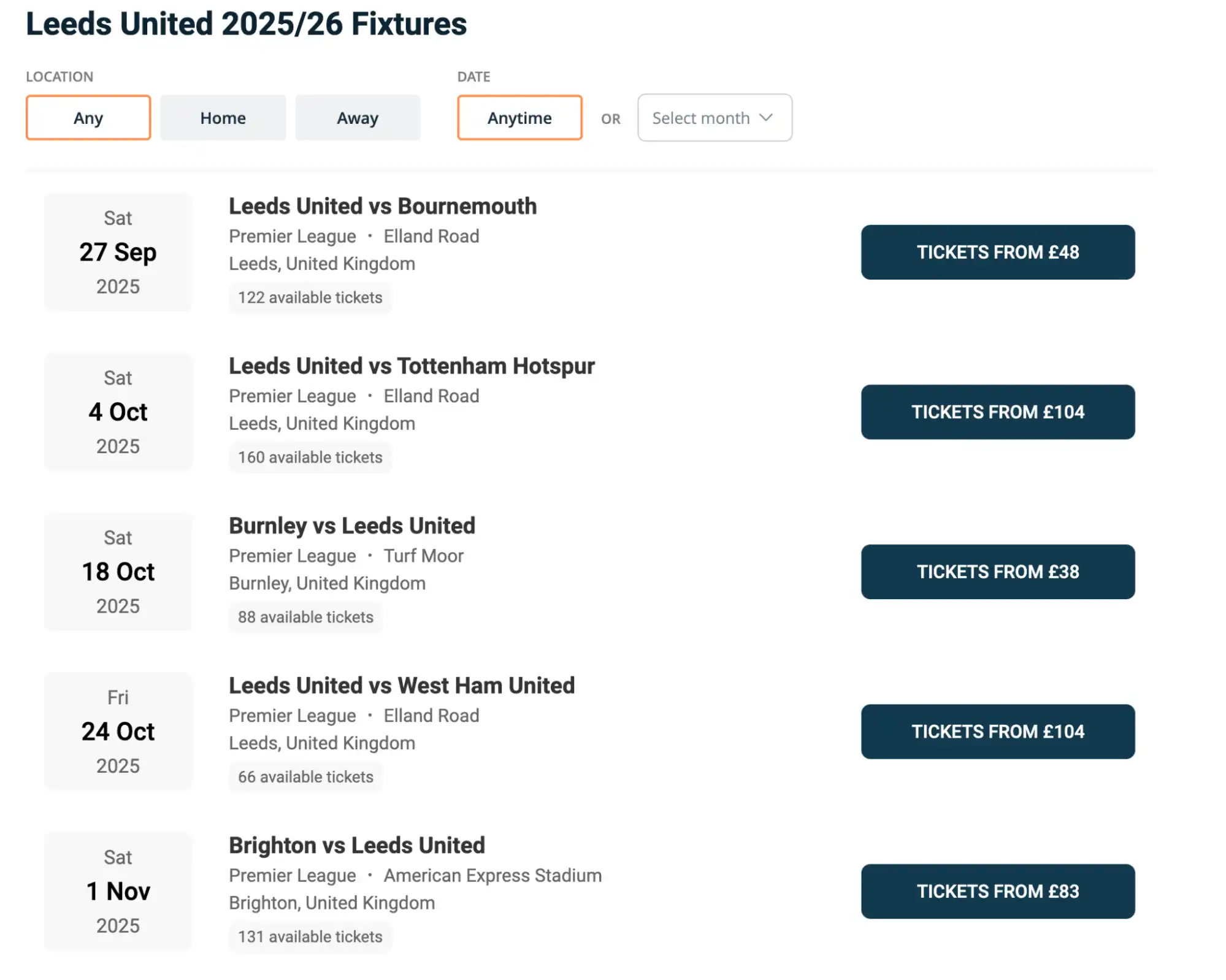Enable the Anytime date filter
Screen dimensions: 1226x980
519,117
